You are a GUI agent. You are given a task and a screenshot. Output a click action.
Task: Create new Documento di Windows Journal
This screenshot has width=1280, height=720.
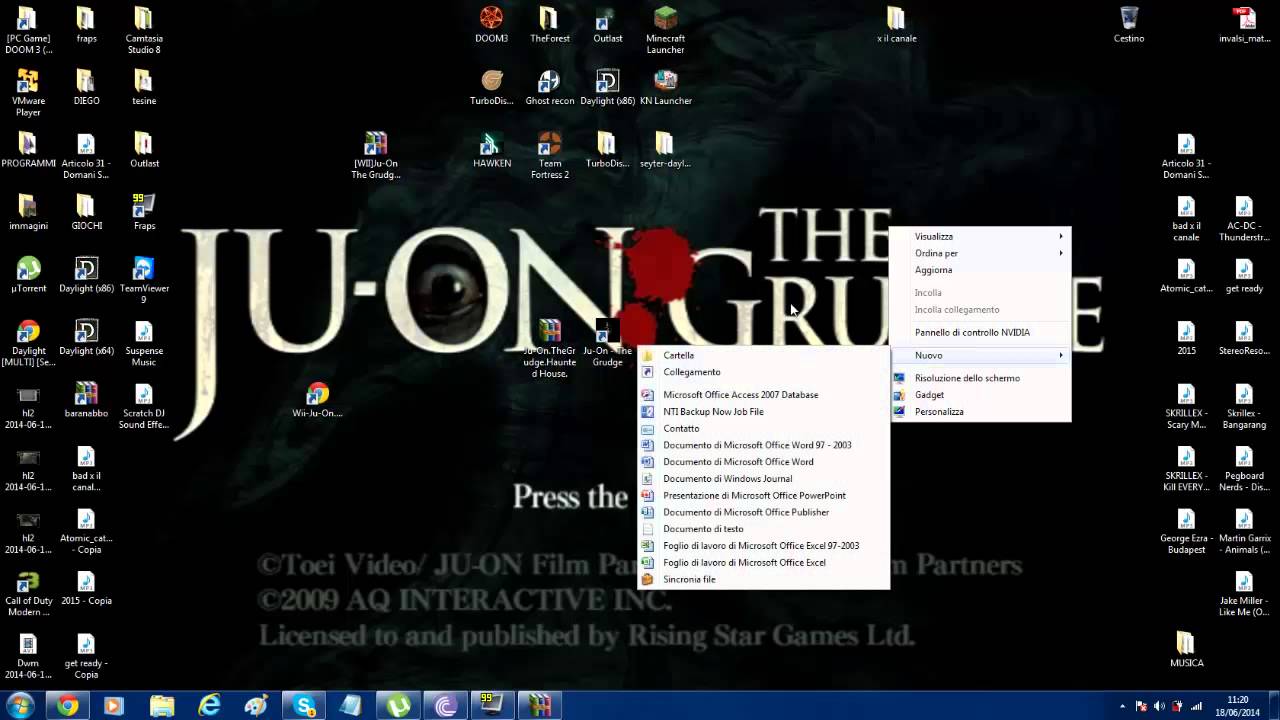(x=763, y=479)
